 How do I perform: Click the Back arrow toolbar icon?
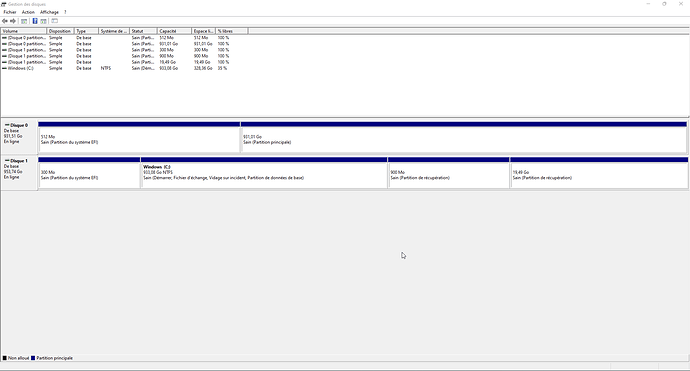(5, 21)
